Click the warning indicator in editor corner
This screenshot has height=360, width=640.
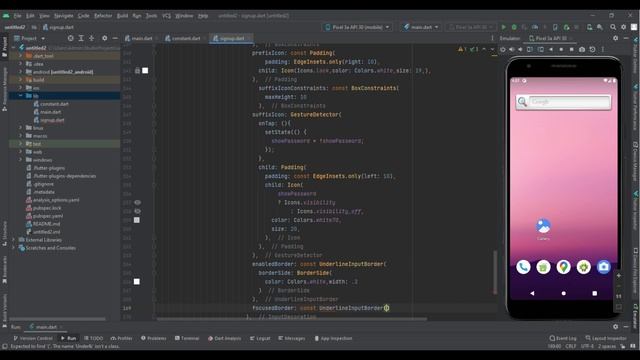click(x=462, y=49)
